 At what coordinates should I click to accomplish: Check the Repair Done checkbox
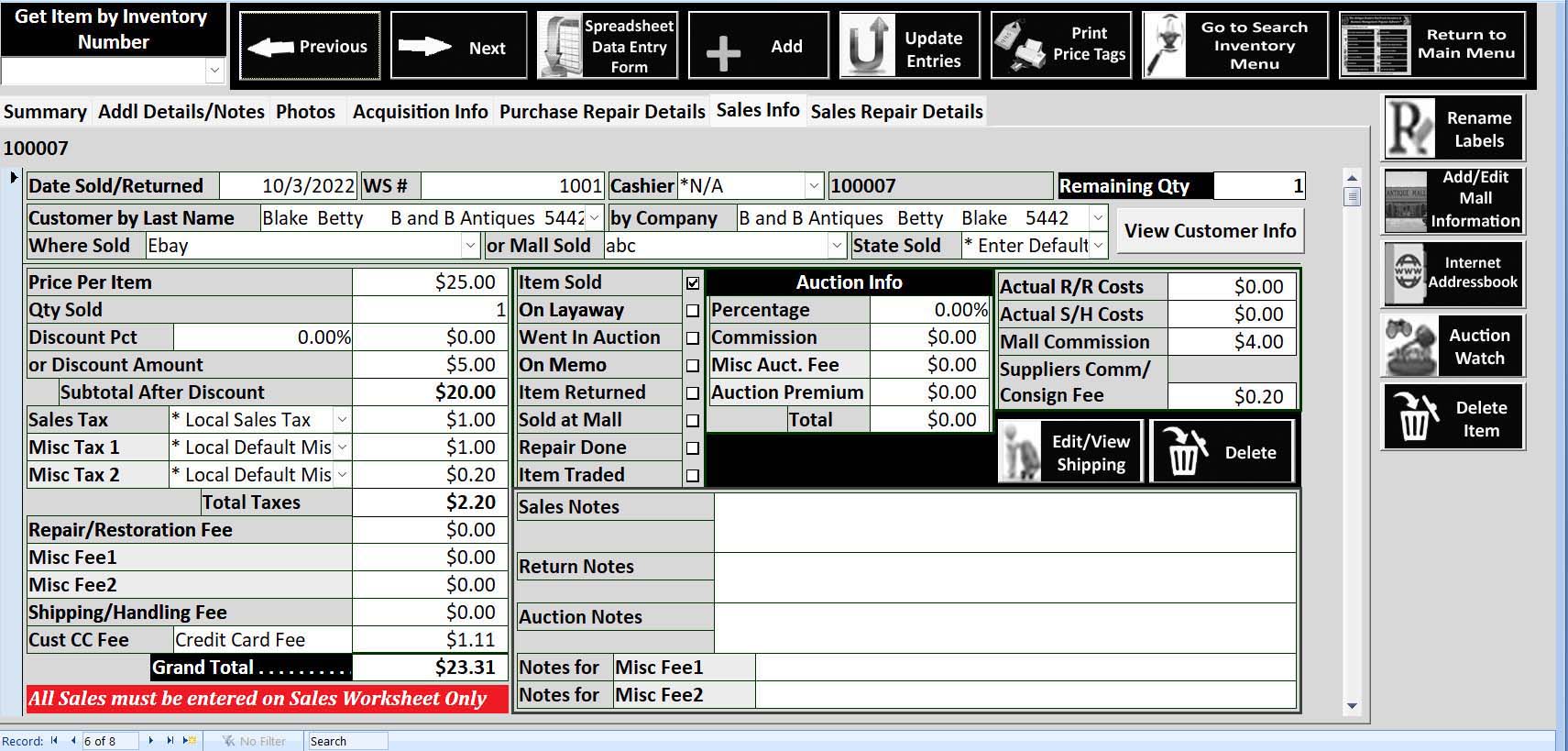tap(693, 448)
